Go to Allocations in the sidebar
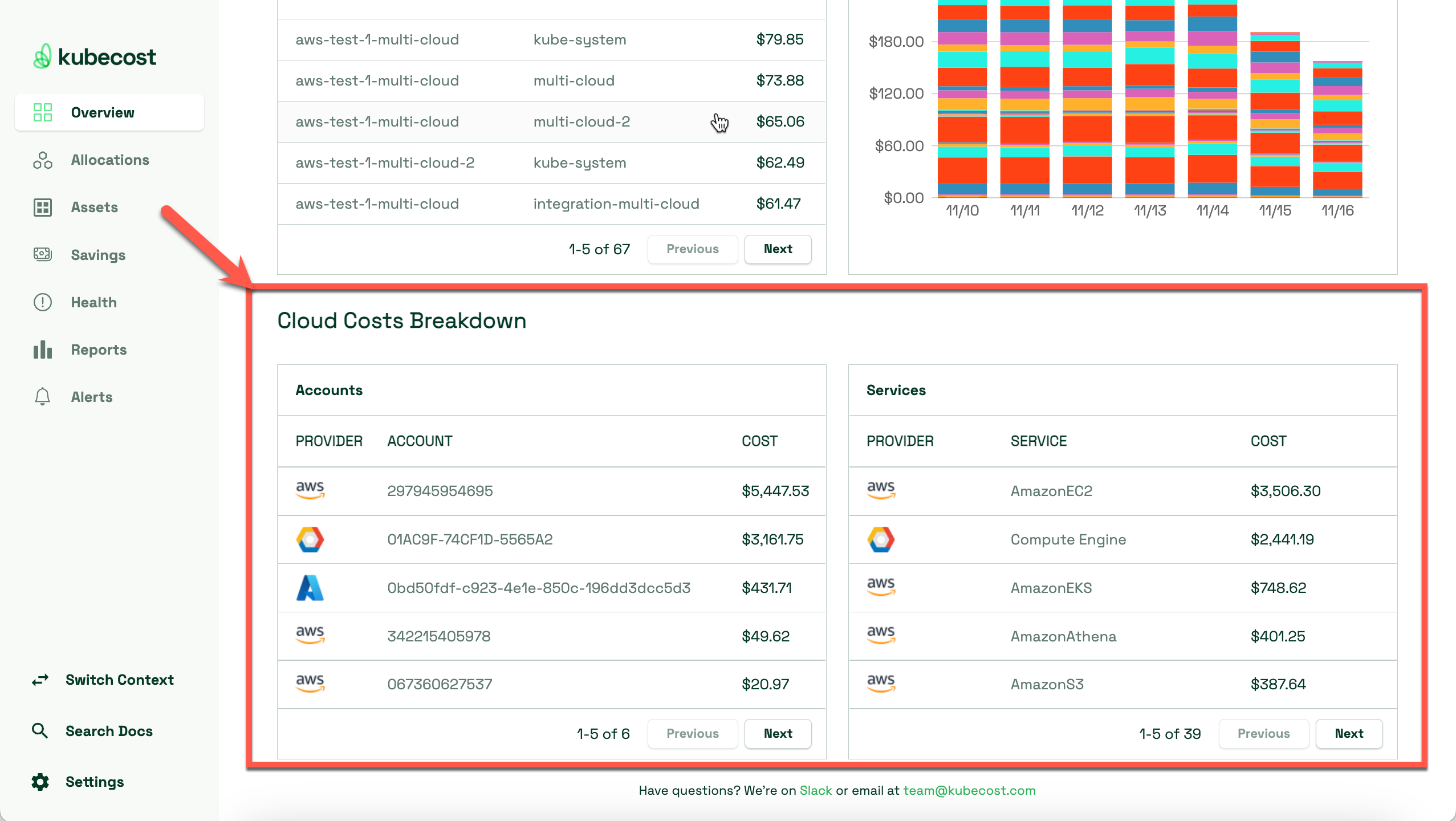The image size is (1456, 821). coord(109,160)
